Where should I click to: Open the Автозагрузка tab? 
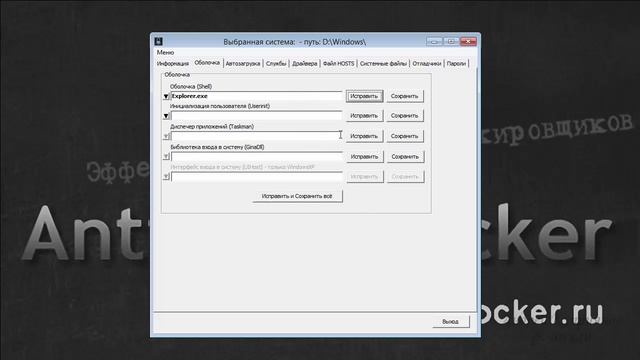click(x=243, y=64)
